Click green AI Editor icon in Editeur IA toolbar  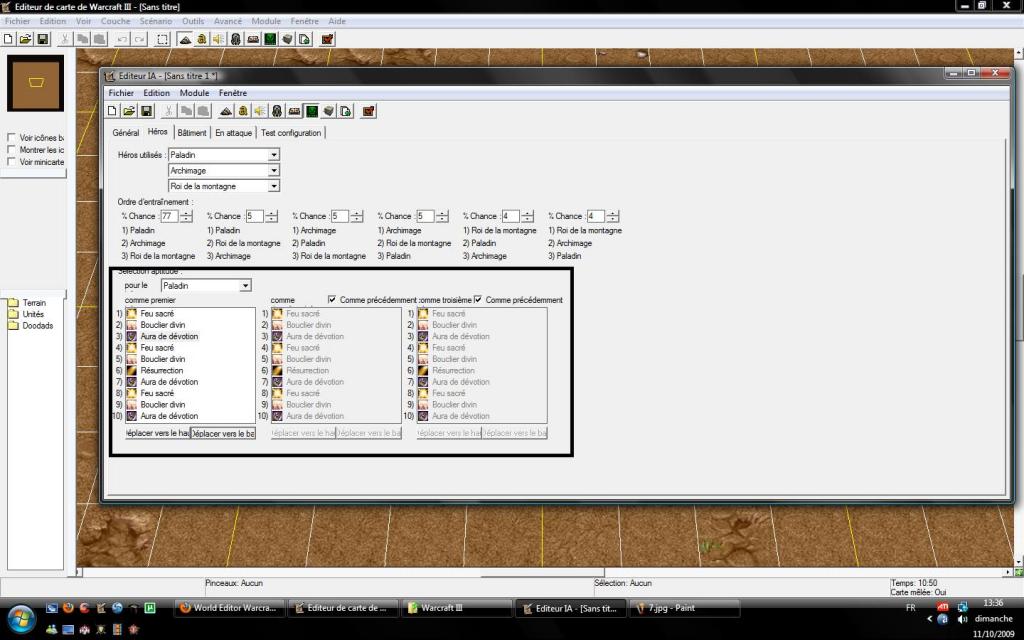[x=312, y=111]
